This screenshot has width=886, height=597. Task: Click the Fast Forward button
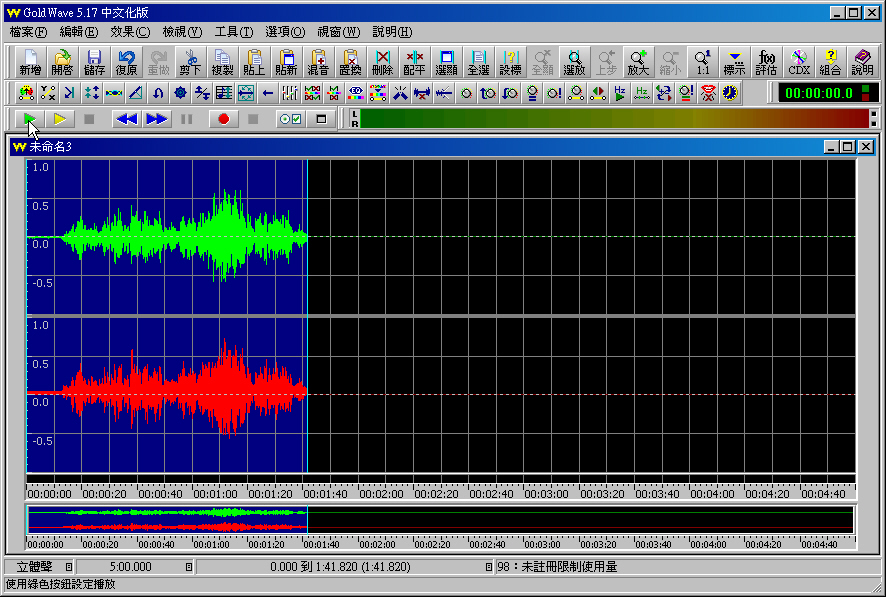(x=156, y=119)
